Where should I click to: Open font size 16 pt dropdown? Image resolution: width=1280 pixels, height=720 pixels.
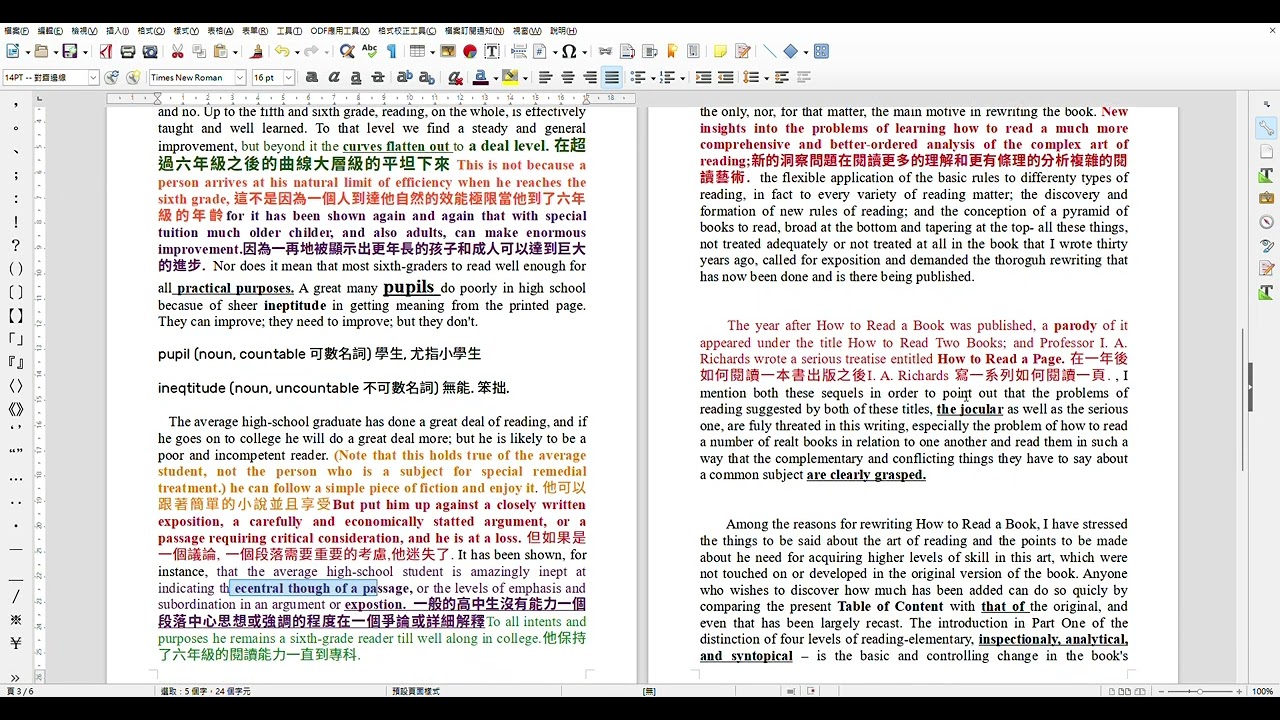[x=289, y=77]
